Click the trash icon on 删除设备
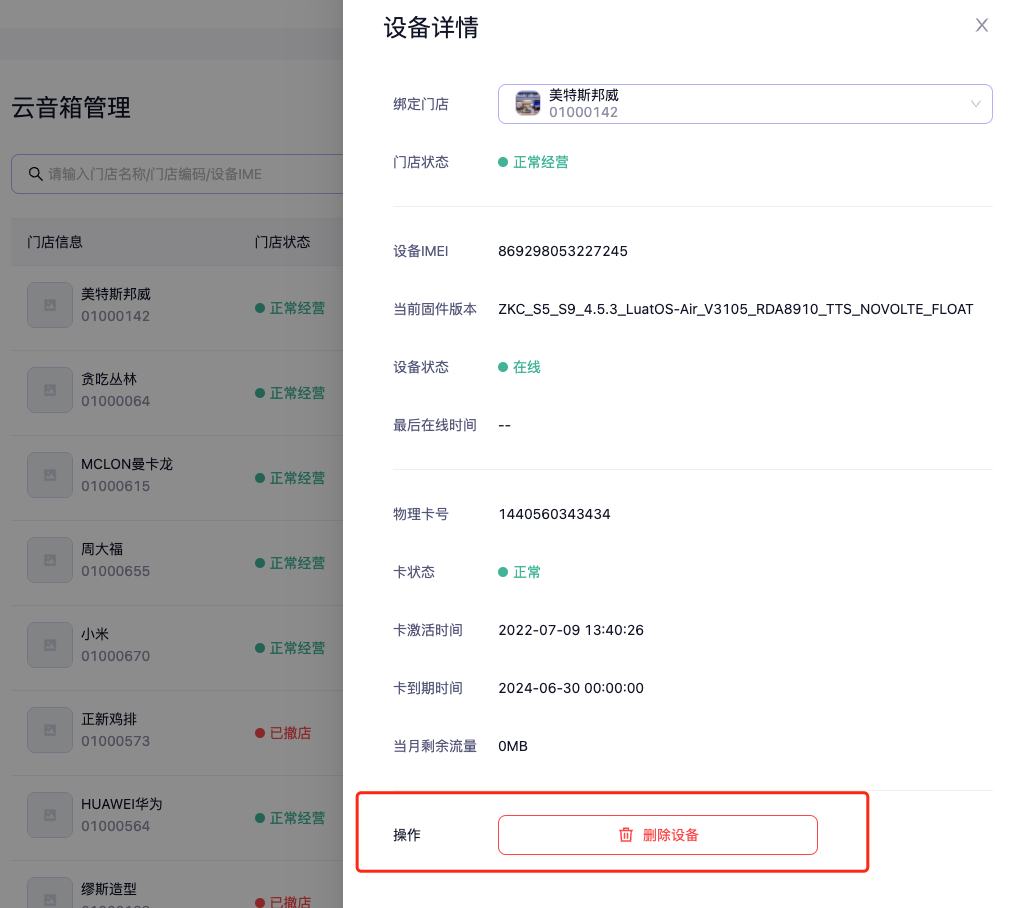This screenshot has height=908, width=1025. point(626,835)
